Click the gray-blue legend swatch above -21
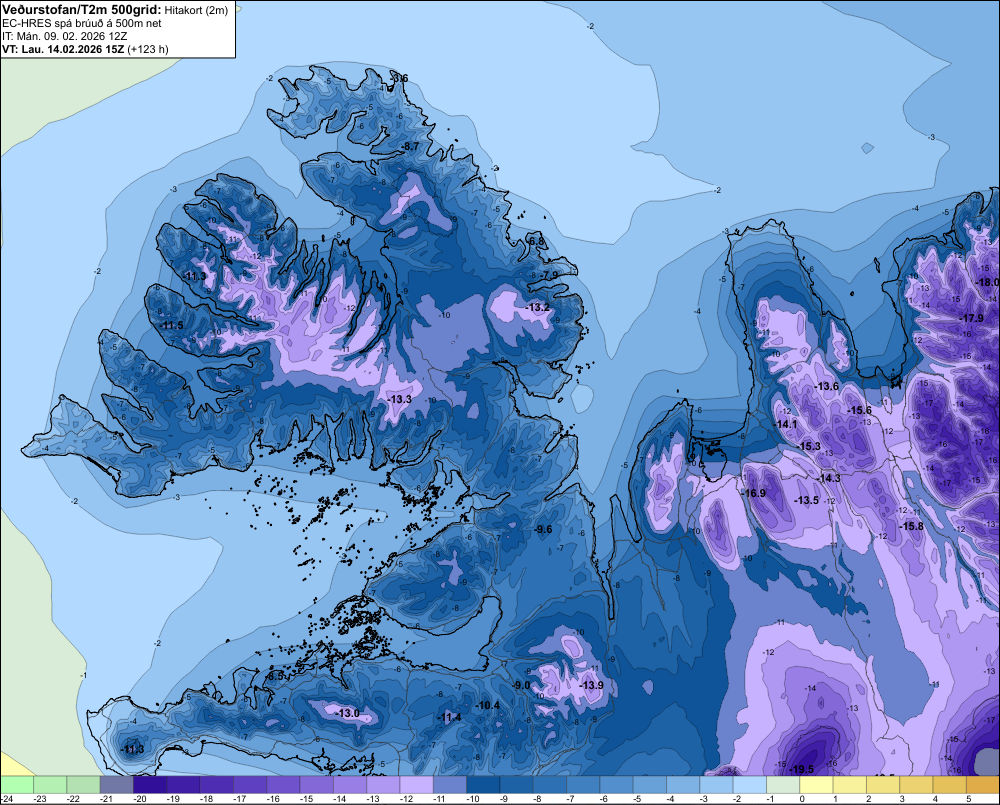The image size is (1000, 805). coord(117,784)
